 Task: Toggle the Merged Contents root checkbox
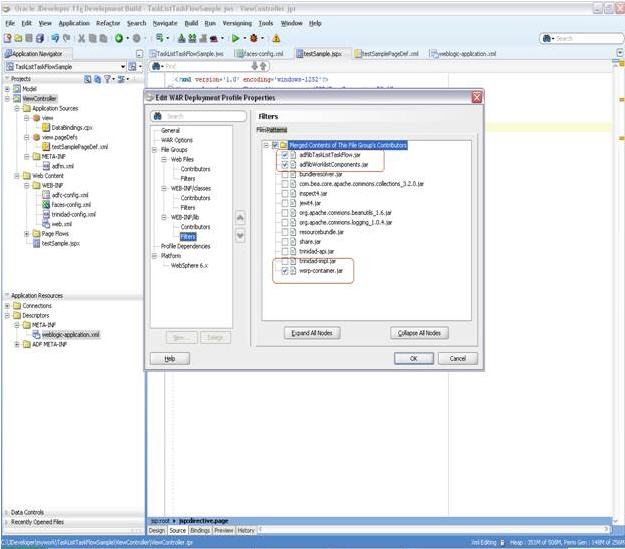pyautogui.click(x=275, y=145)
